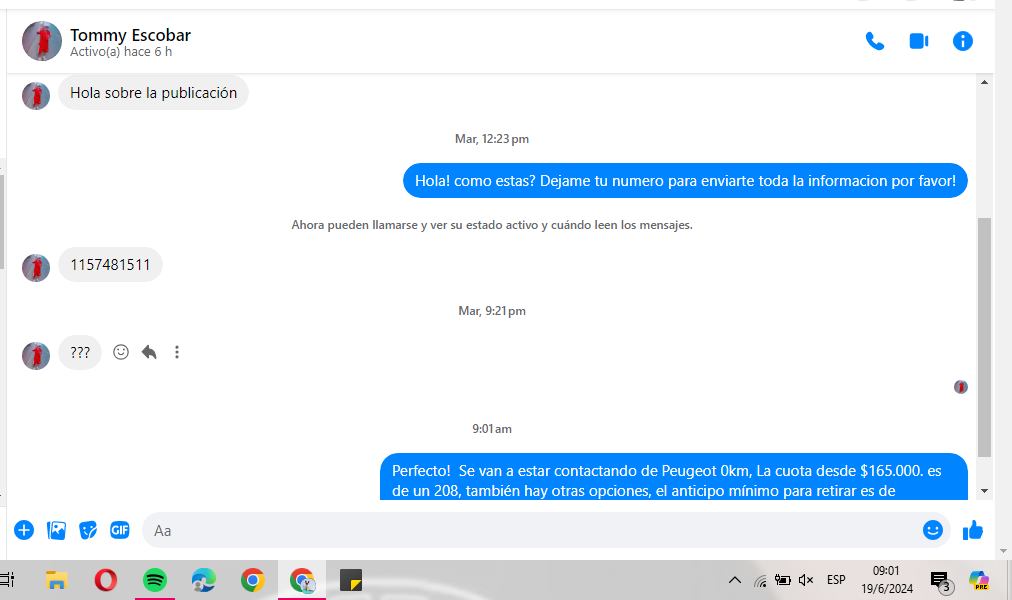Click the '9:01 am' timestamp
This screenshot has height=600, width=1012.
[492, 429]
